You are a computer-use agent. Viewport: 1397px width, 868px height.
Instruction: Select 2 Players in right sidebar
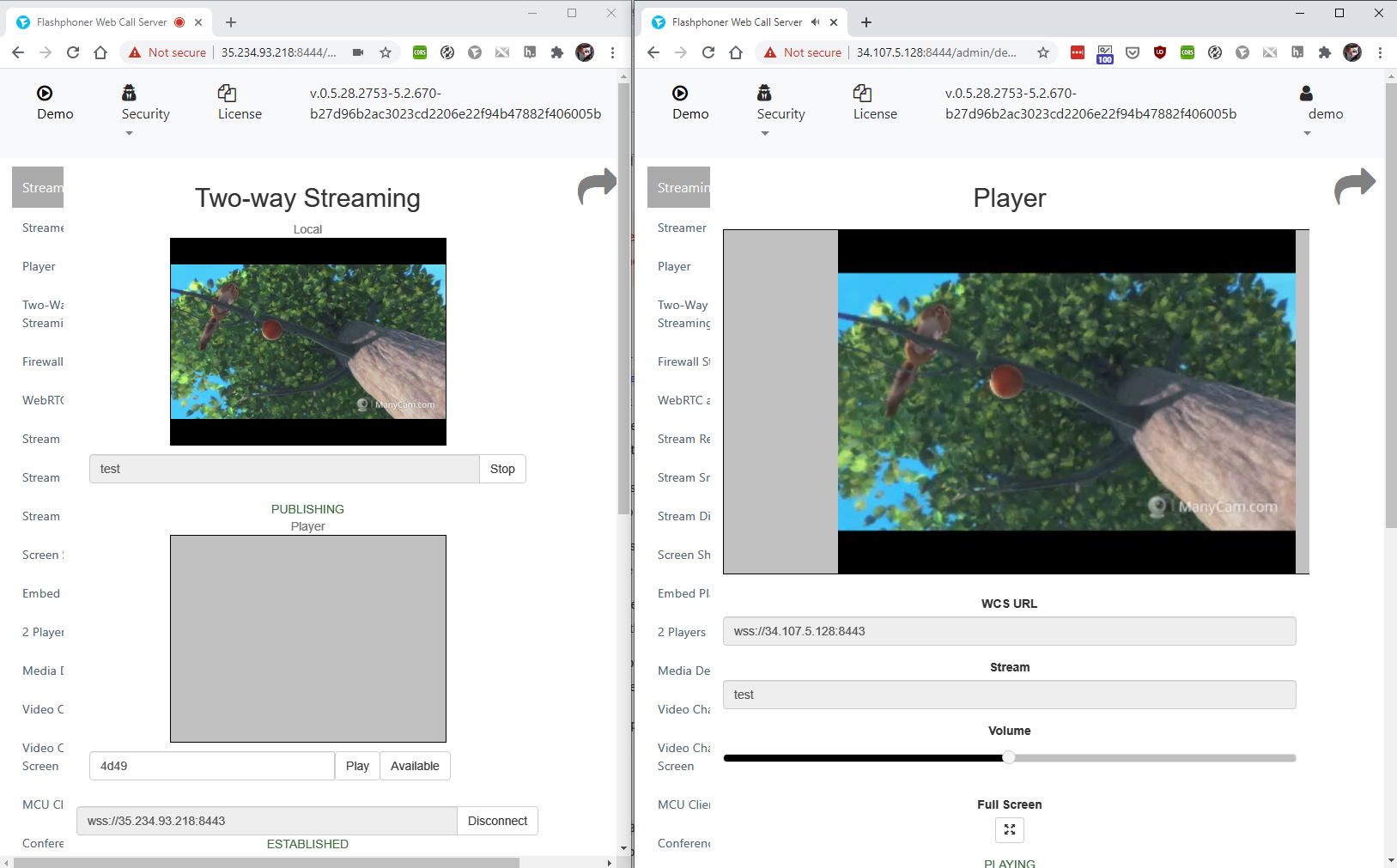click(x=682, y=632)
